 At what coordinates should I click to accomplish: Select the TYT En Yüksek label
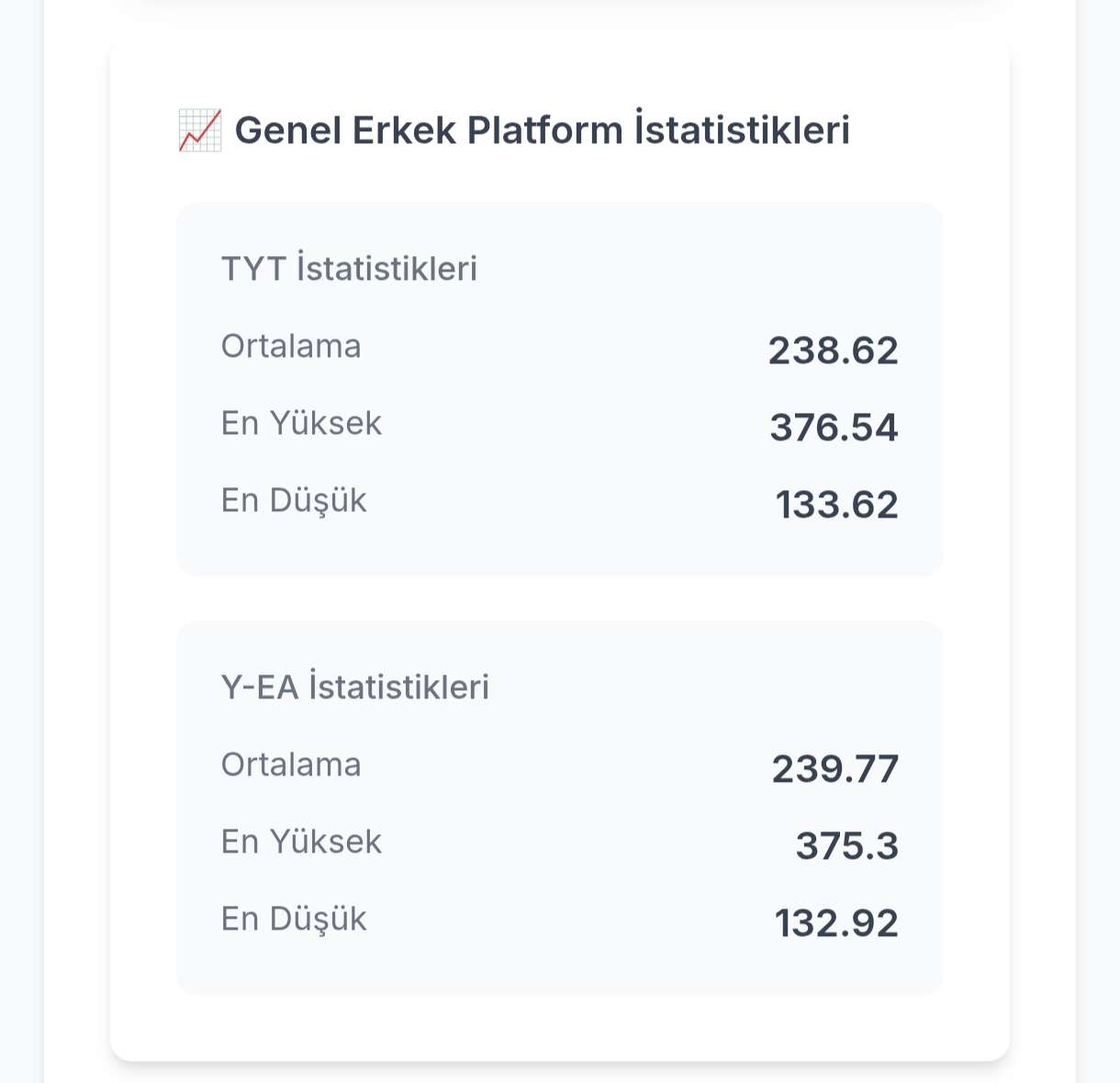[x=301, y=423]
